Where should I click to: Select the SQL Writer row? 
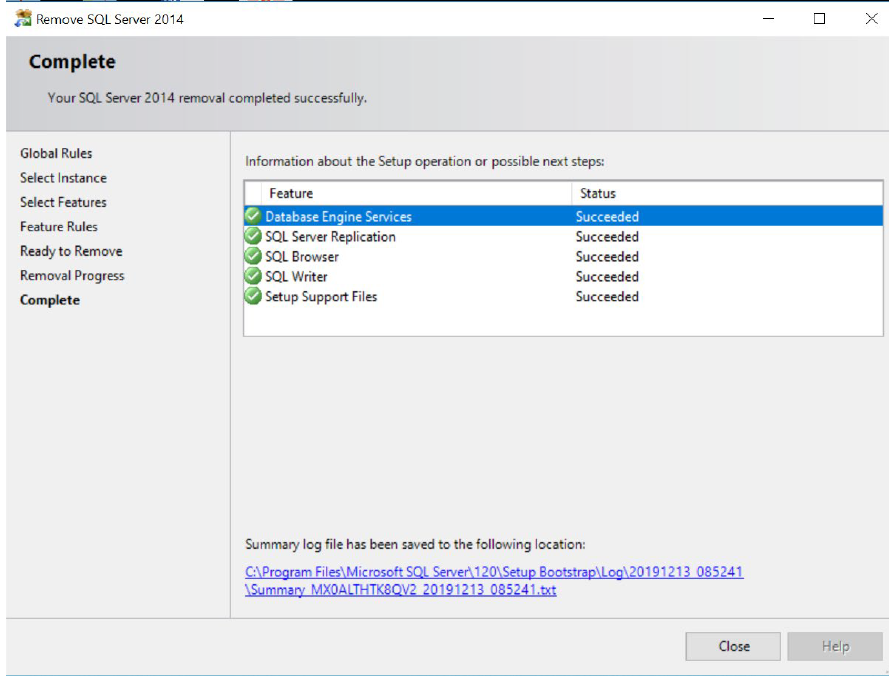[x=564, y=276]
